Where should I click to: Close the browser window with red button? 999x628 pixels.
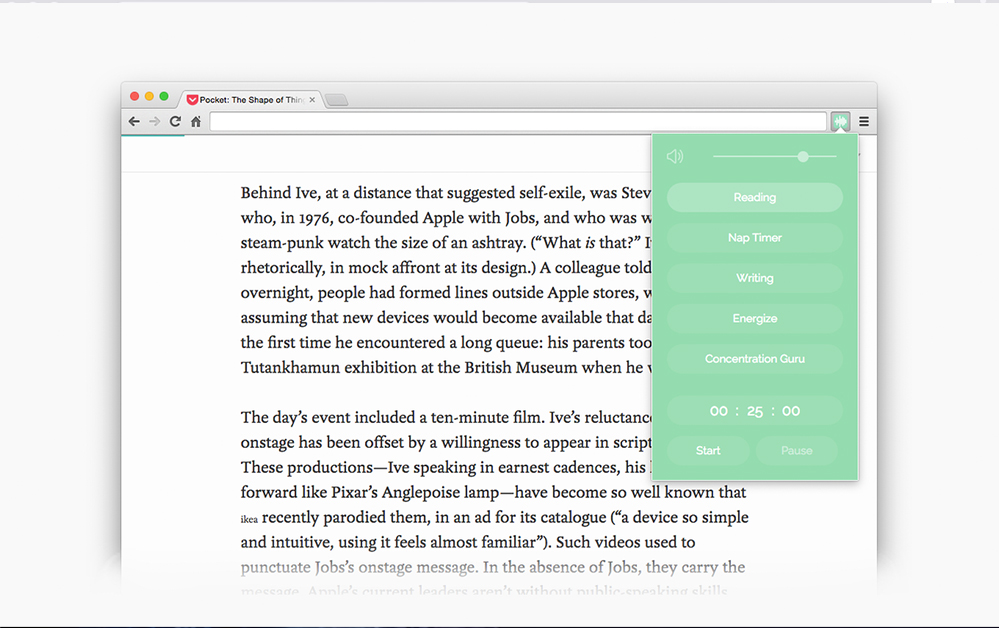[134, 96]
